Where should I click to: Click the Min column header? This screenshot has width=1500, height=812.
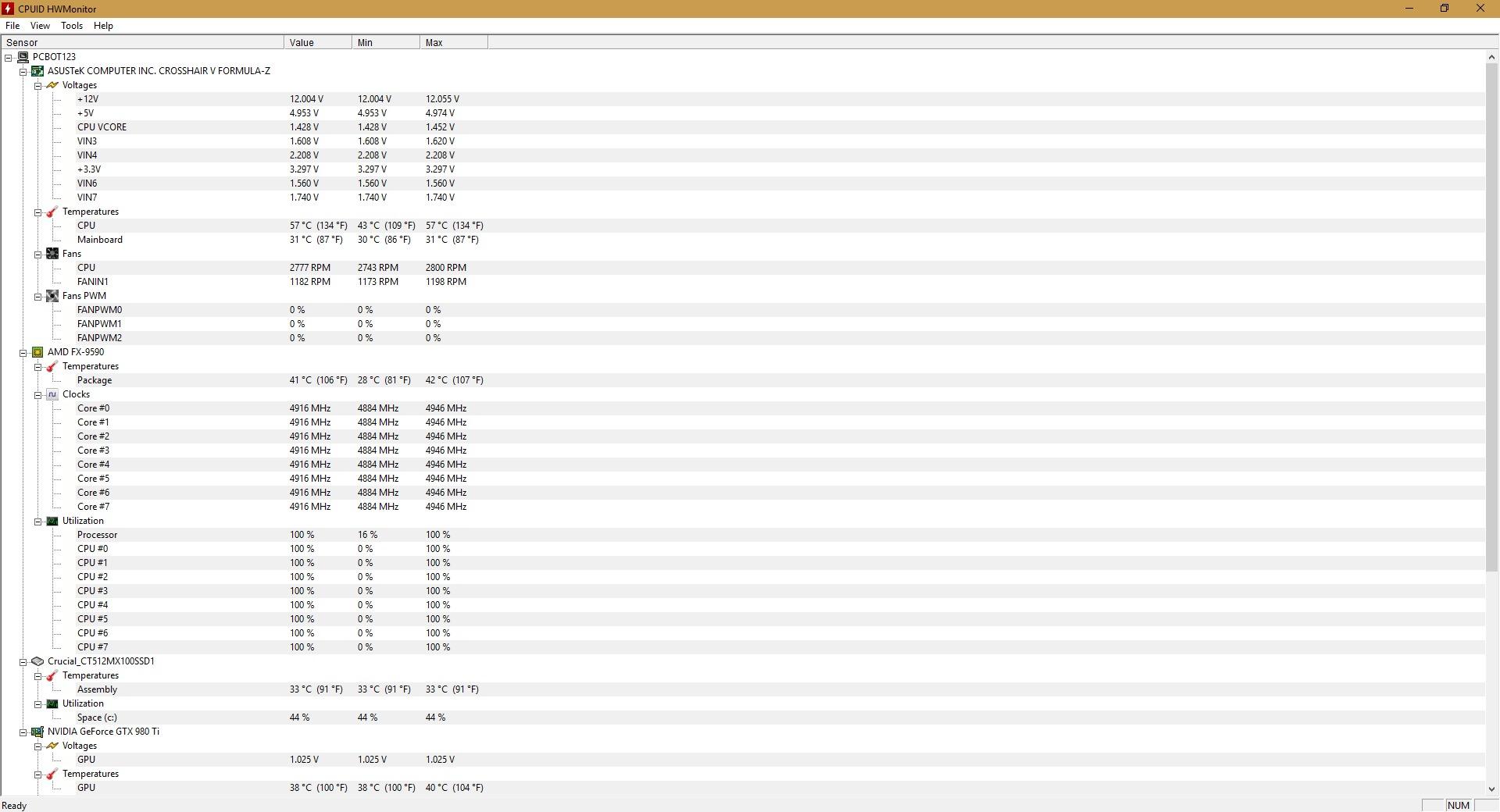386,43
